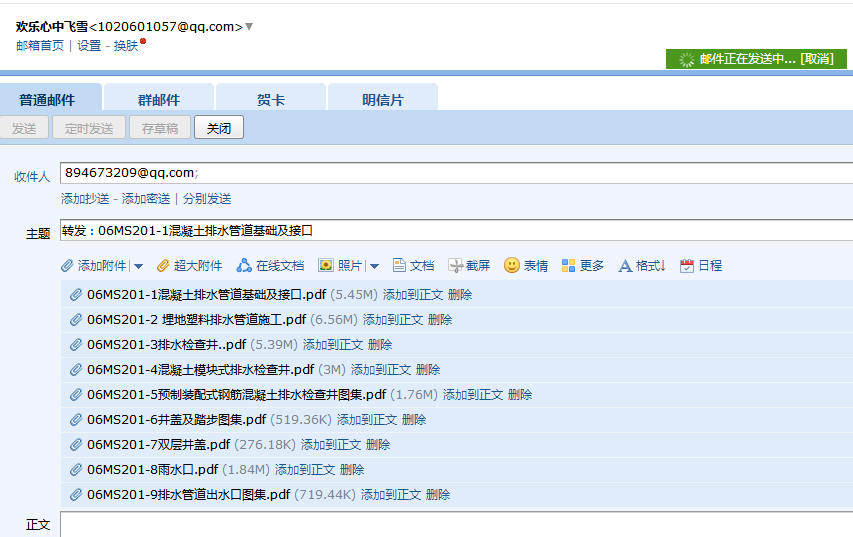Viewport: 853px width, 537px height.
Task: Open the super-large attachment (超大附件) icon
Action: coord(163,266)
